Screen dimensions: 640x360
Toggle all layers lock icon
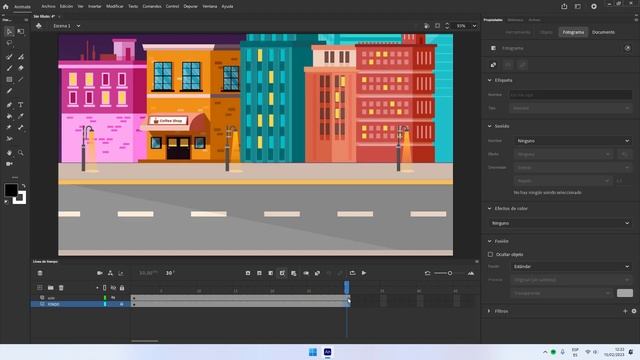pos(122,288)
